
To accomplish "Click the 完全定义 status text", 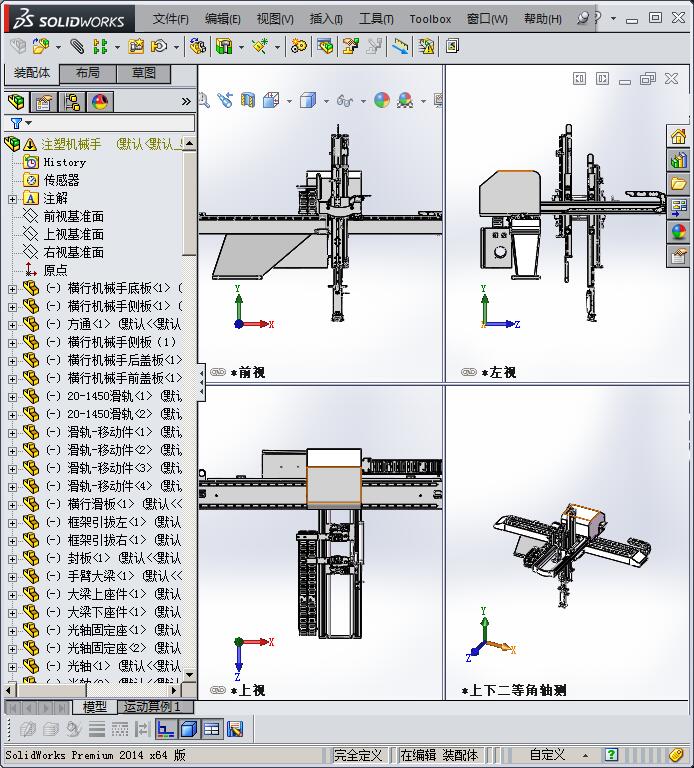I will tap(358, 755).
